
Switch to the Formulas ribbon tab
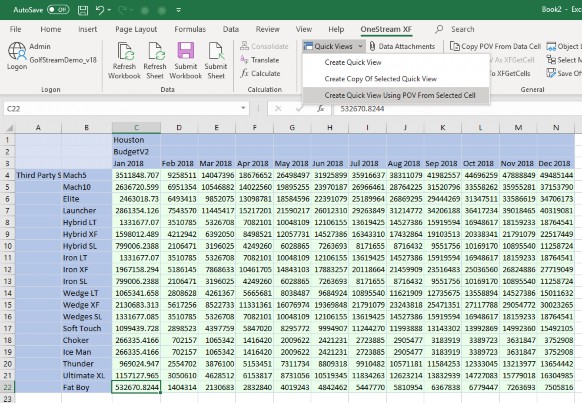190,29
